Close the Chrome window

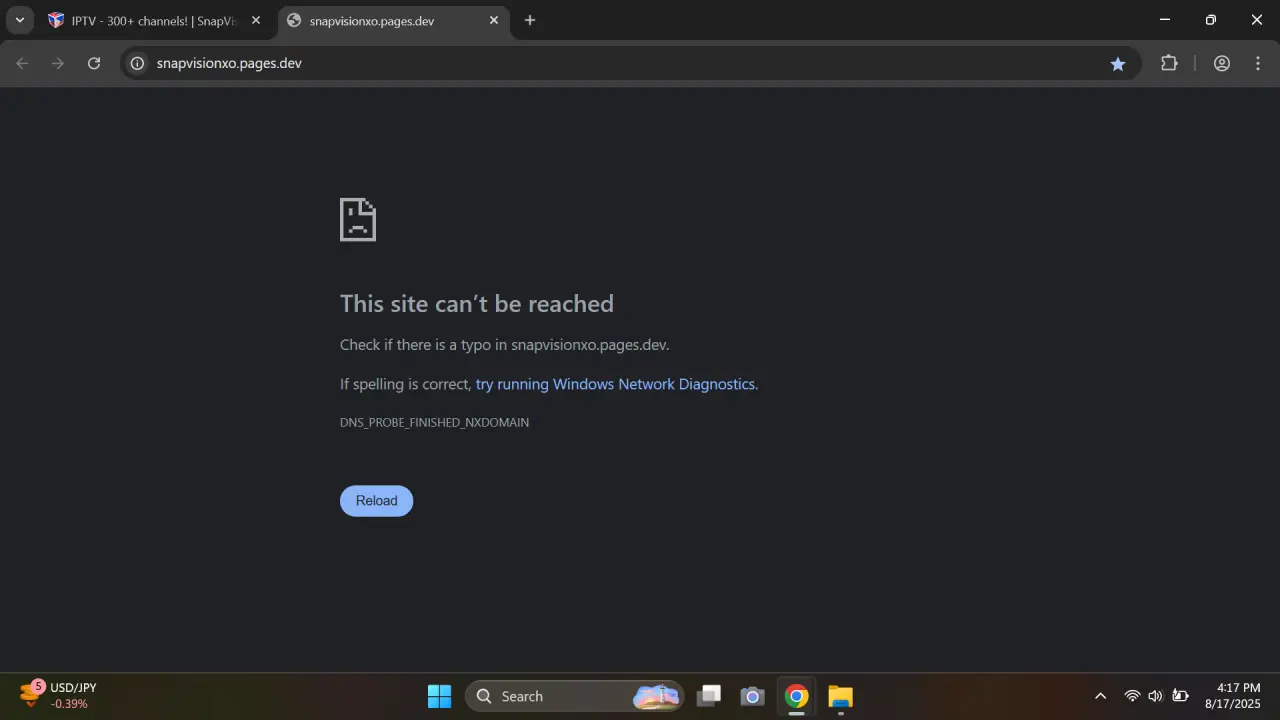coord(1257,20)
